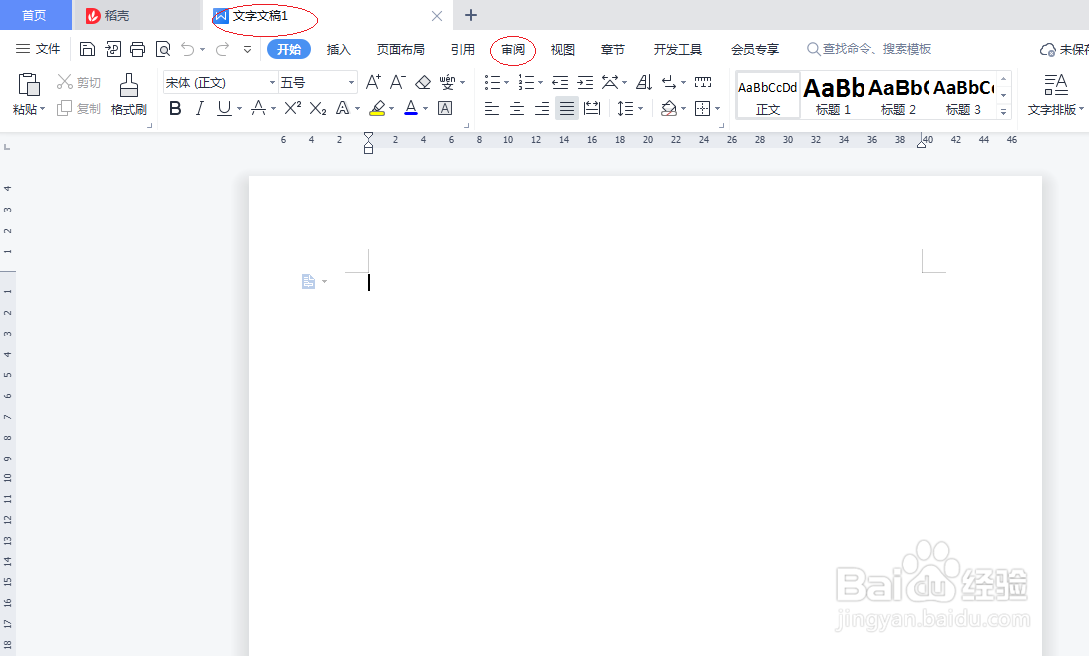Select the Format Painter (格式刷)
This screenshot has height=656, width=1089.
pyautogui.click(x=128, y=94)
